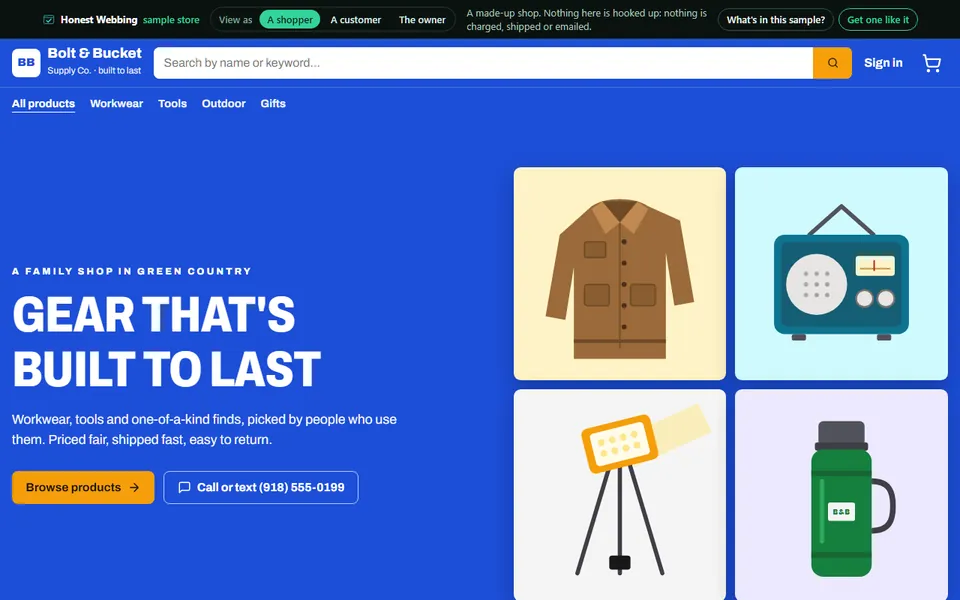Open the teal radio product tile
Viewport: 960px width, 600px height.
841,274
